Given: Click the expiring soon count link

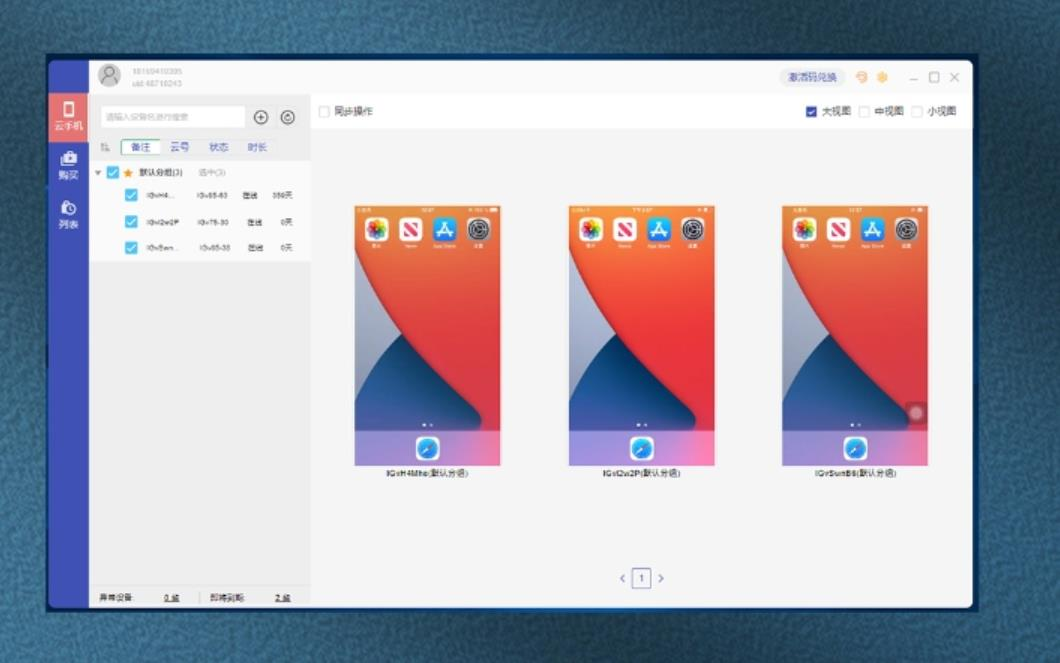Looking at the screenshot, I should click(283, 598).
